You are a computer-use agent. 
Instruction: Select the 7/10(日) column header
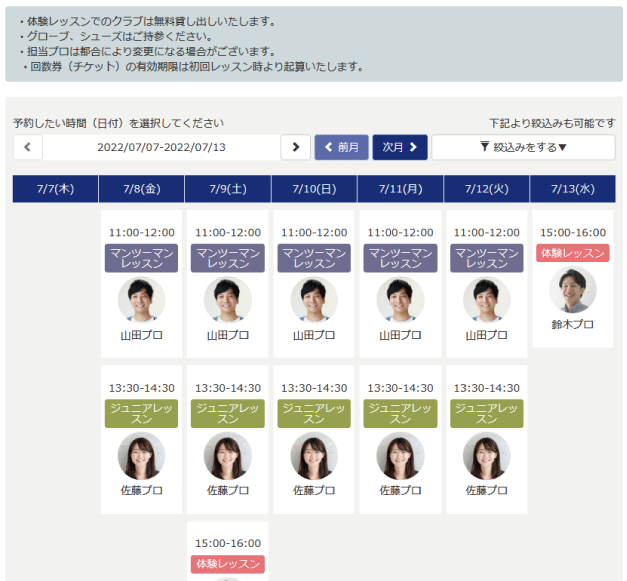314,189
